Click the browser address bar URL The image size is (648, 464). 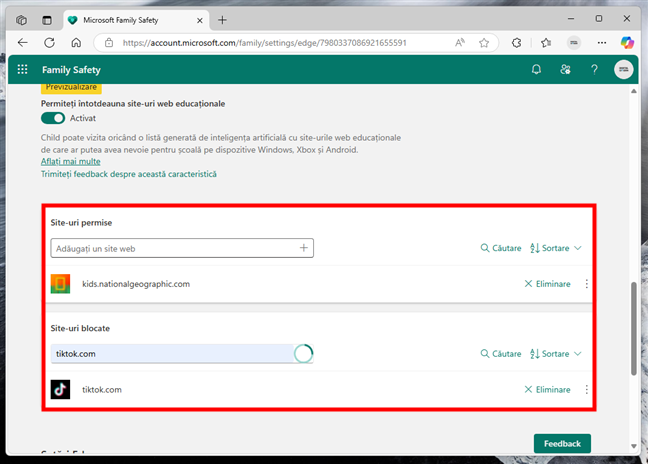[x=264, y=43]
